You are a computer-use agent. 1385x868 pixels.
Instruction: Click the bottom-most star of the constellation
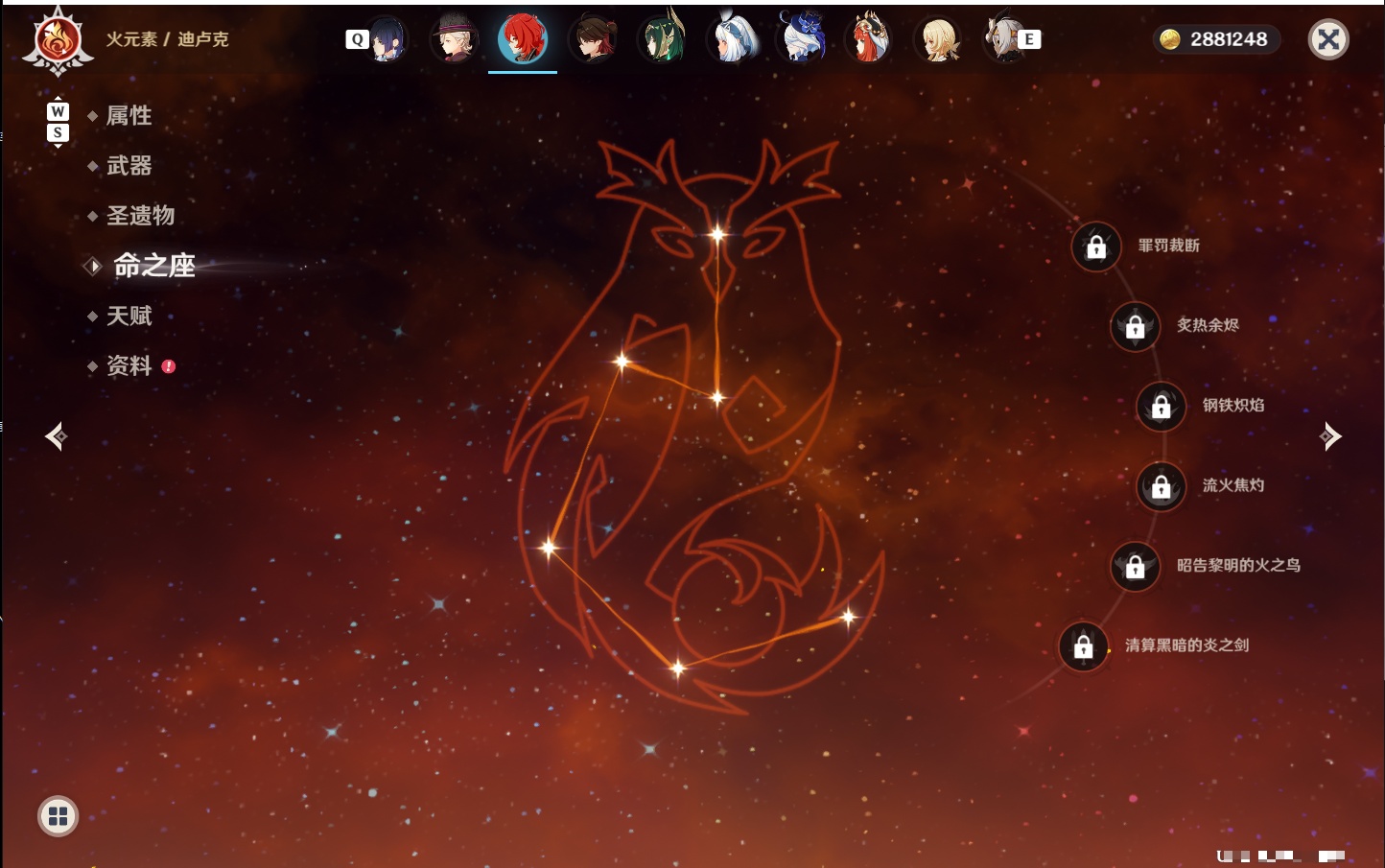678,668
